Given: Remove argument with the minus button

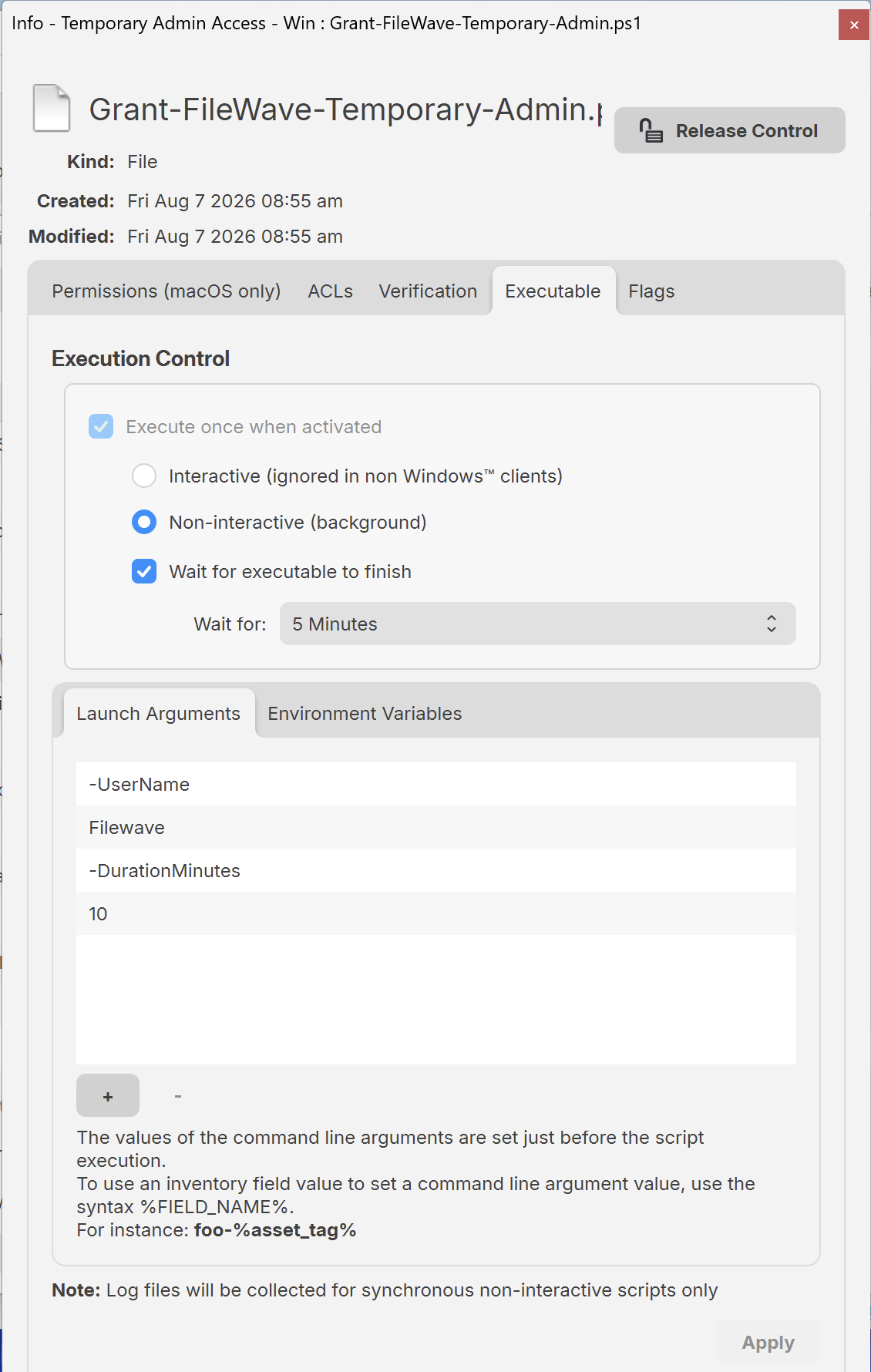Looking at the screenshot, I should point(178,1095).
